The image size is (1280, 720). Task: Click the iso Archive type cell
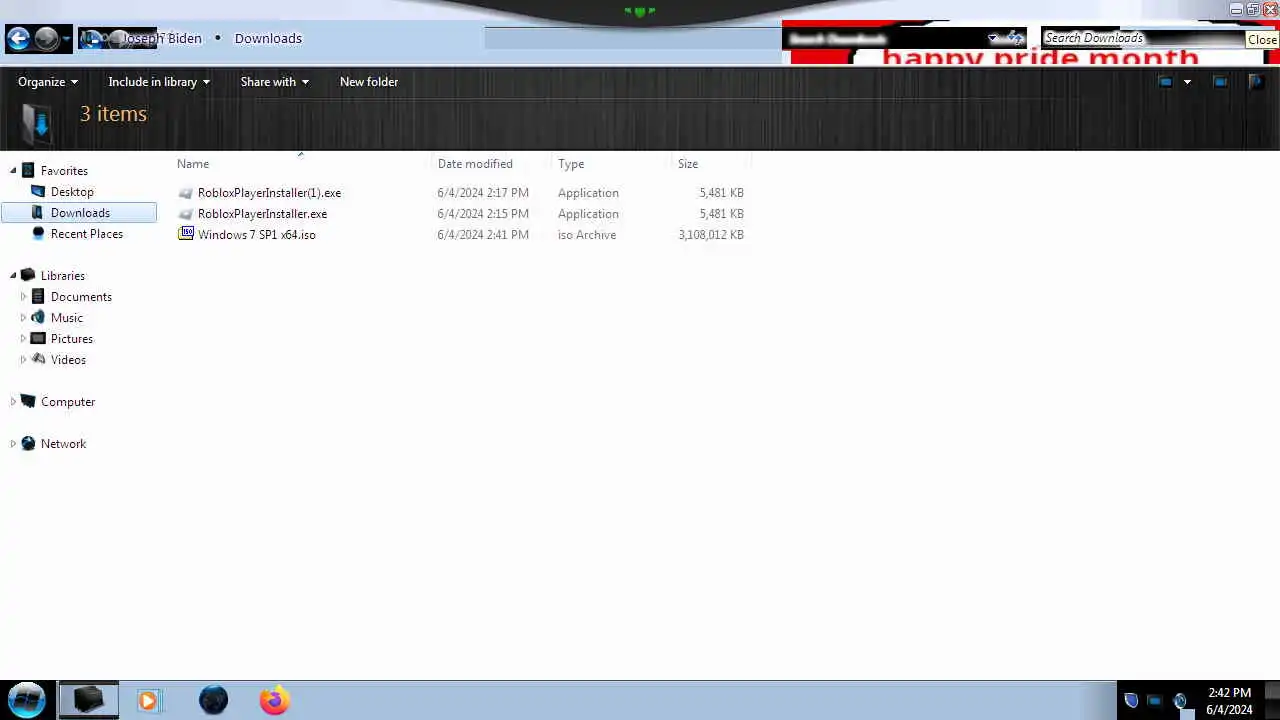pyautogui.click(x=587, y=235)
